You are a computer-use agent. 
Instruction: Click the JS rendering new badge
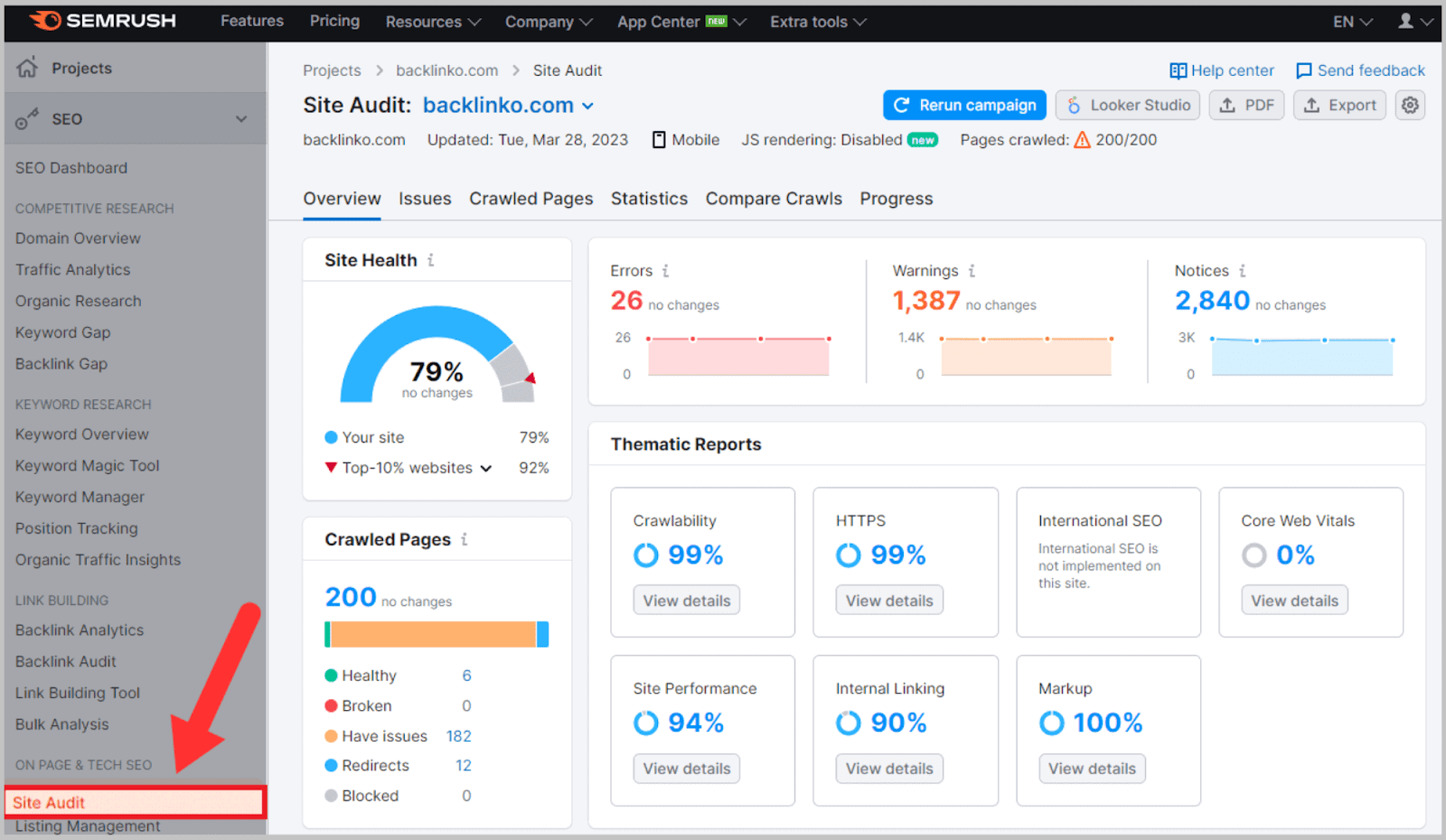pyautogui.click(x=923, y=140)
